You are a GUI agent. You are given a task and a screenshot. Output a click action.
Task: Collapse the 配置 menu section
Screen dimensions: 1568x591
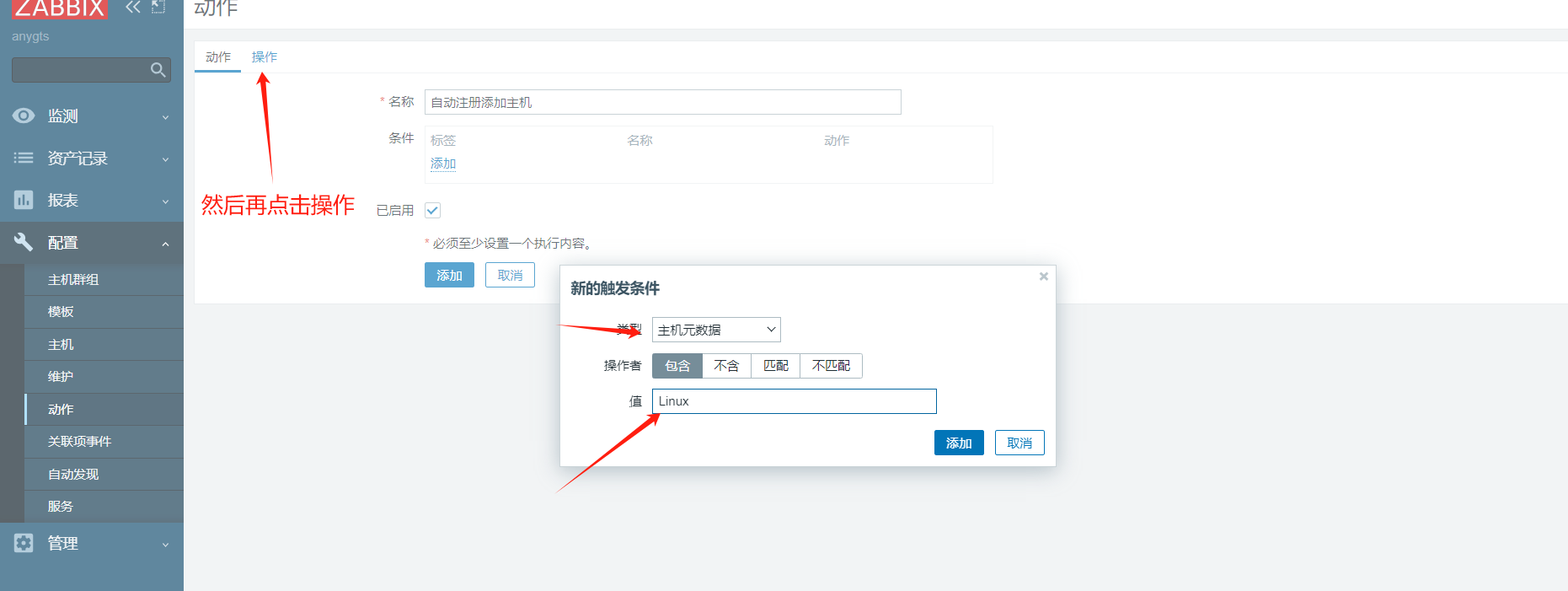pyautogui.click(x=165, y=244)
